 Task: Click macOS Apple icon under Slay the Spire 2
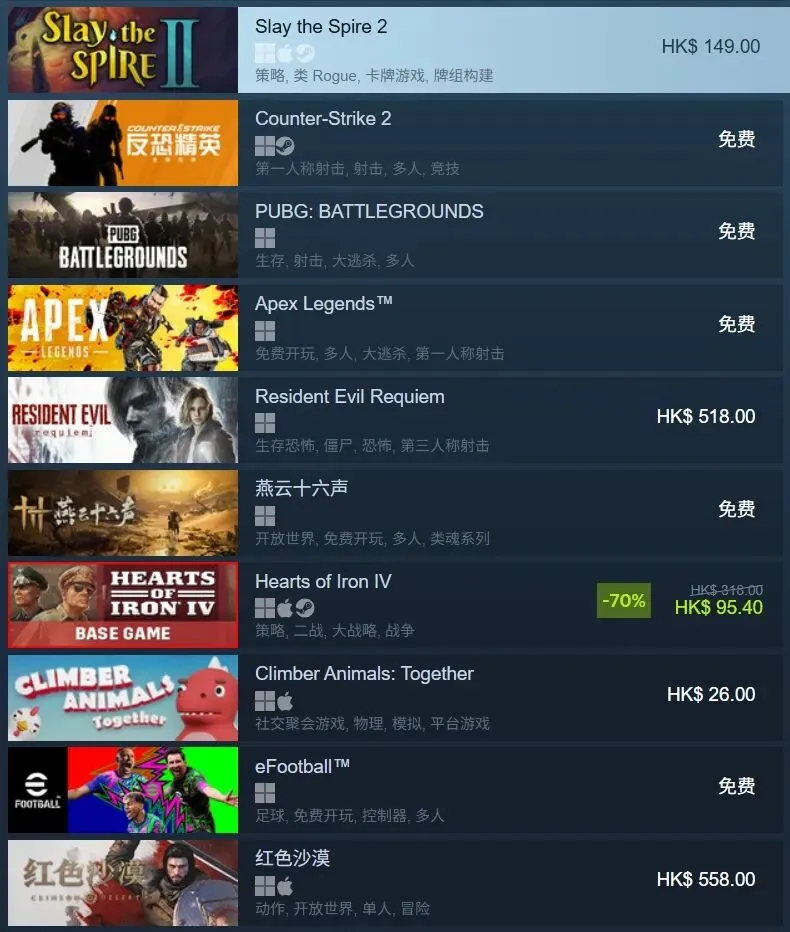[x=285, y=53]
